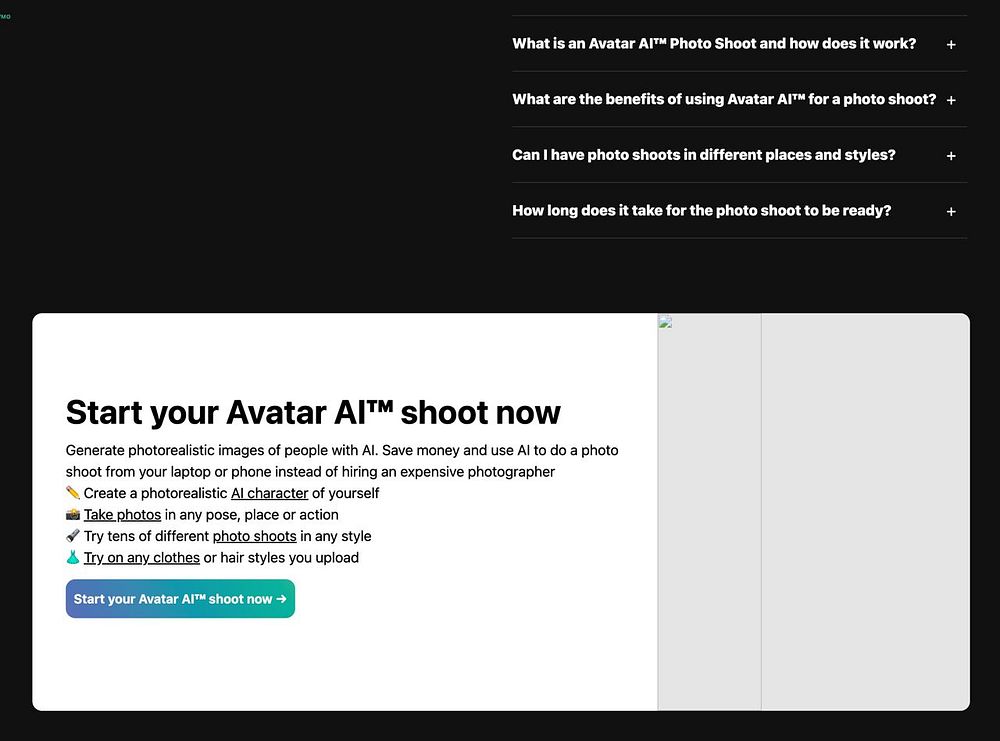Image resolution: width=1000 pixels, height=741 pixels.
Task: Expand 'What is an Avatar AI Photo Shoot' question
Action: click(x=739, y=43)
